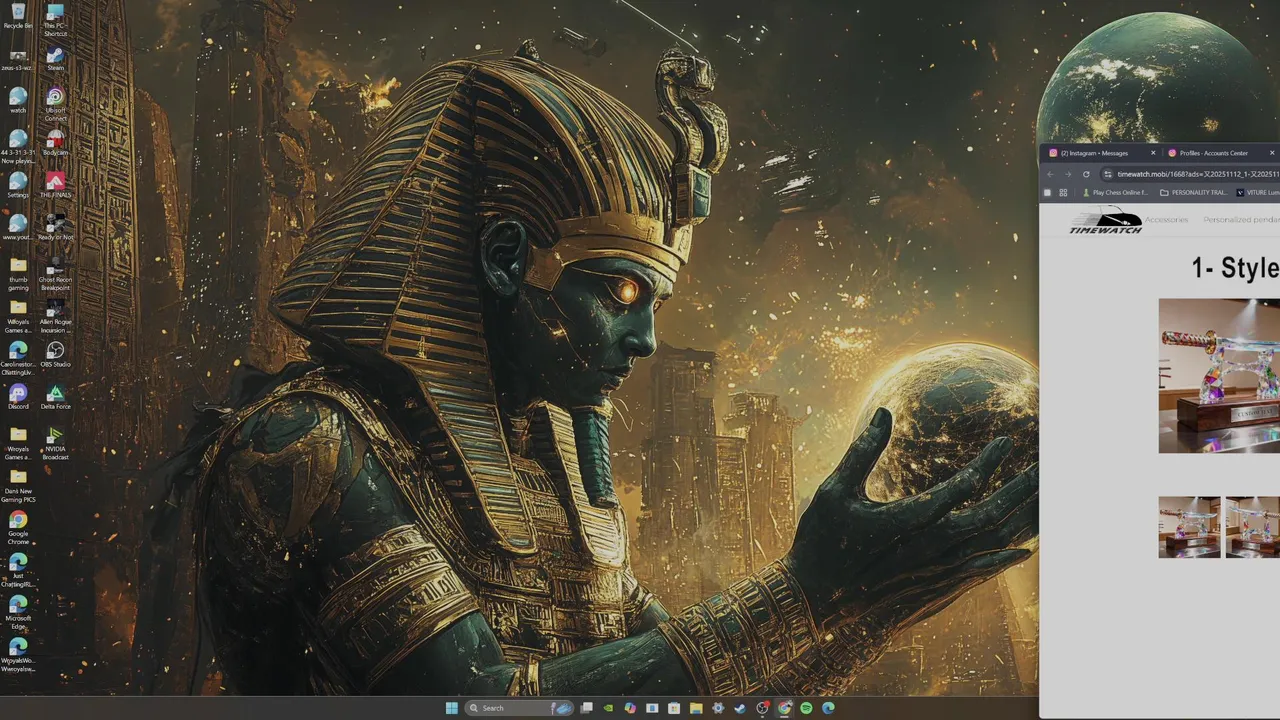This screenshot has width=1280, height=720.
Task: Open the www.yout... desktop shortcut
Action: click(x=18, y=227)
